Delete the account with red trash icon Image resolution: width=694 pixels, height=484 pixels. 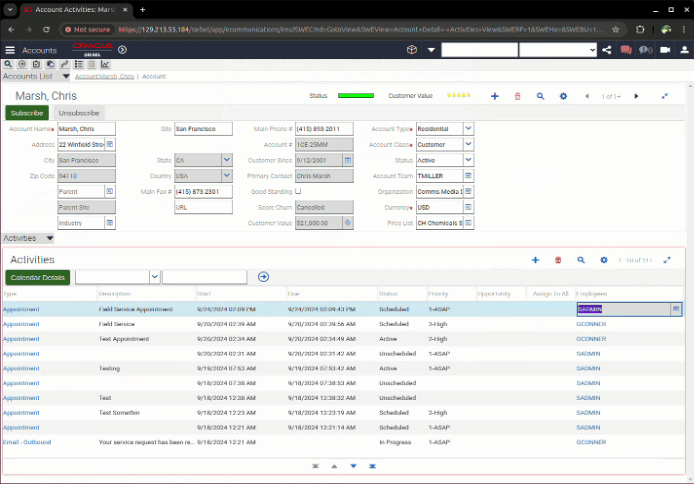[517, 96]
